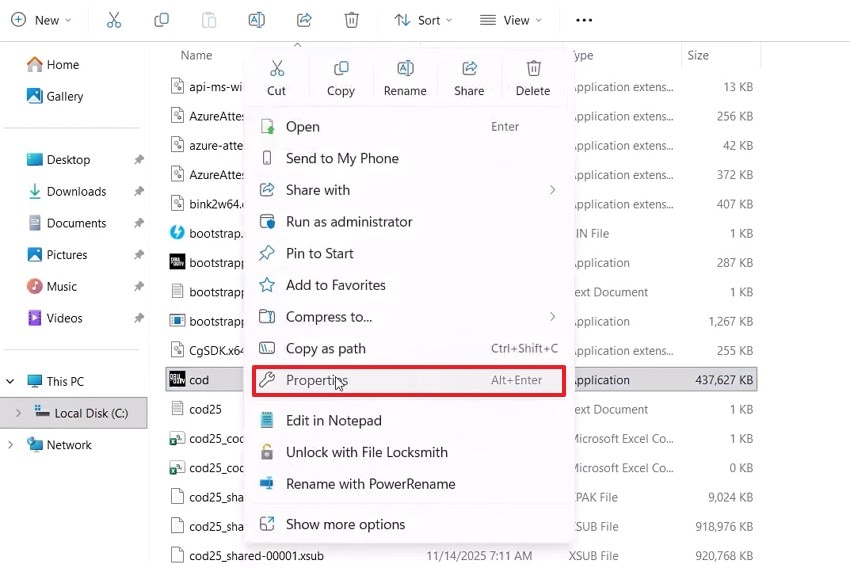850x568 pixels.
Task: Choose Delete in the context menu header
Action: coord(533,79)
